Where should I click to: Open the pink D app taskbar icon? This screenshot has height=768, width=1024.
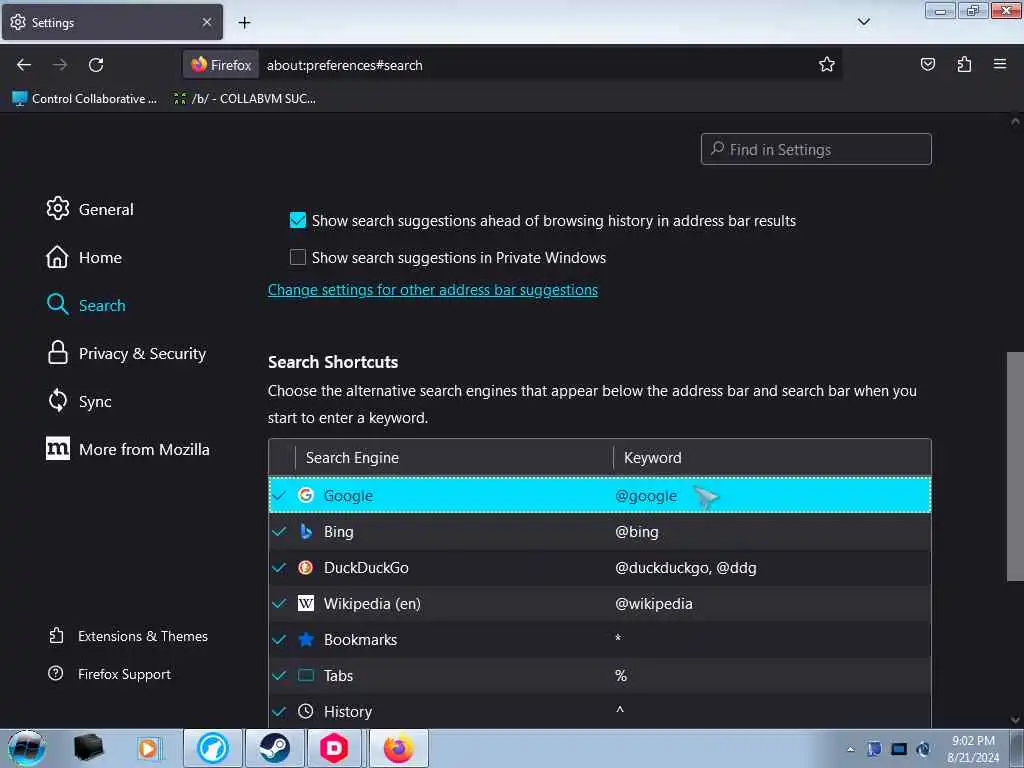pos(334,748)
